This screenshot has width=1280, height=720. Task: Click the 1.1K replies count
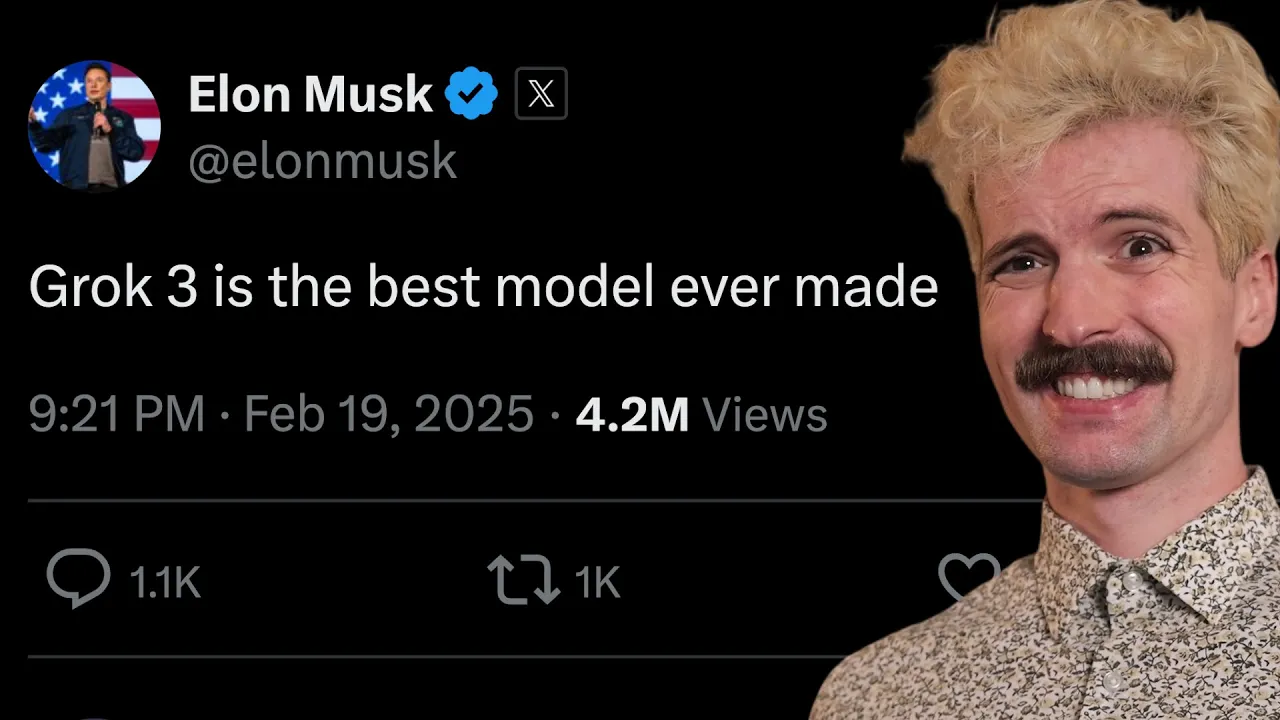click(x=165, y=582)
